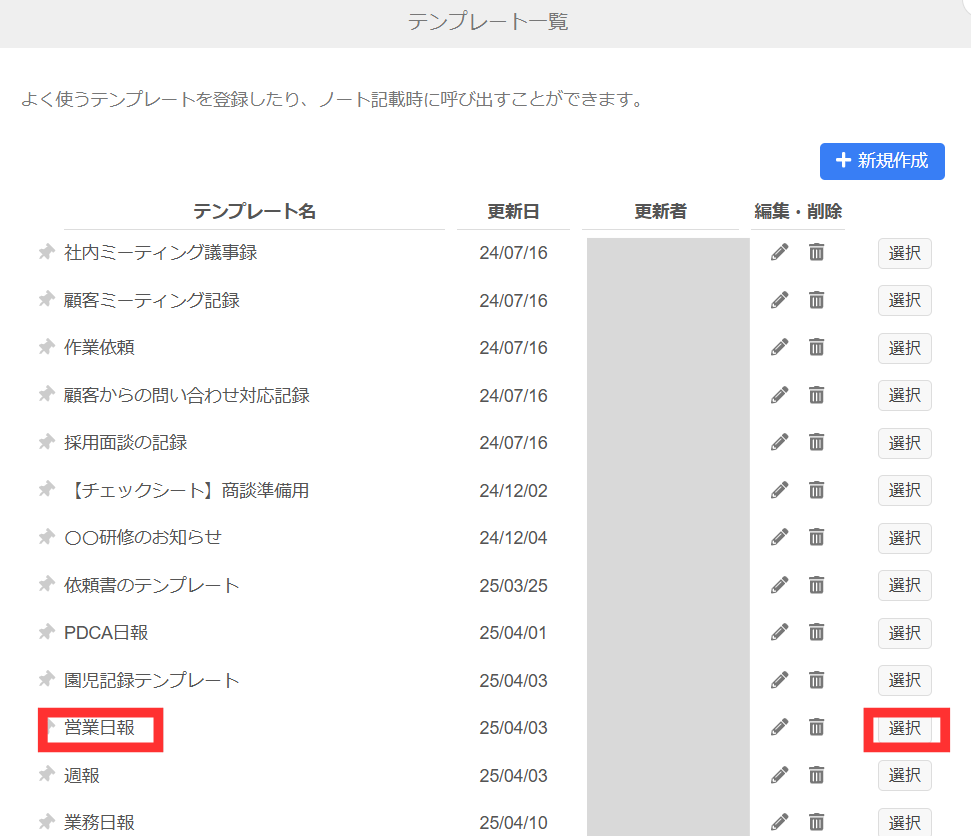Open the 週報 template by its name
This screenshot has width=971, height=836.
tap(82, 774)
